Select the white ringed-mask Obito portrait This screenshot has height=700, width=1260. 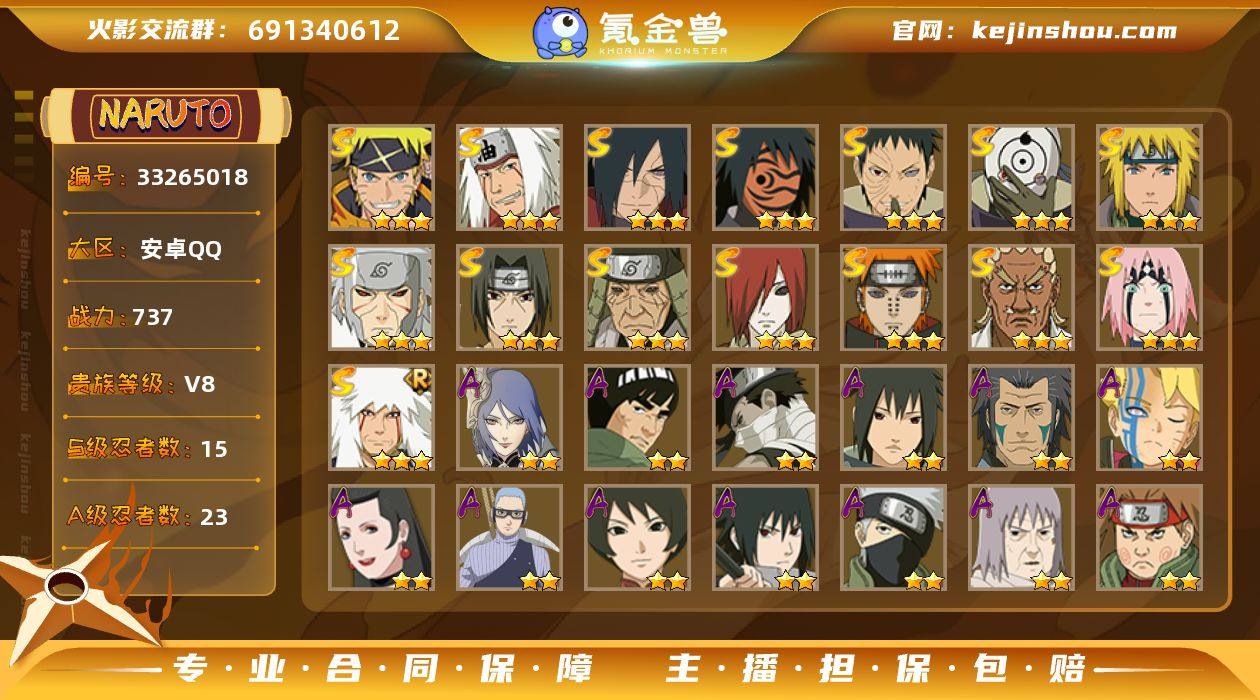click(1021, 178)
